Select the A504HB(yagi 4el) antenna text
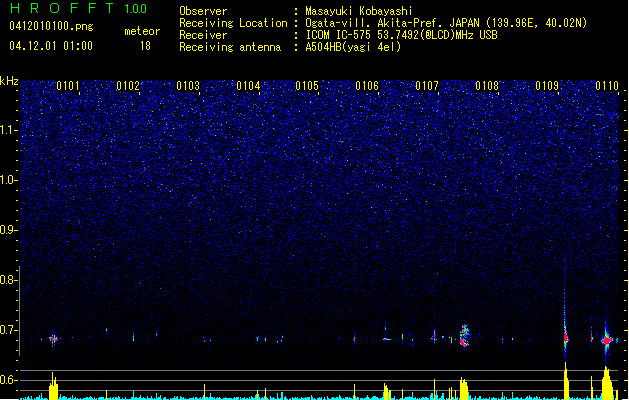 (x=353, y=47)
